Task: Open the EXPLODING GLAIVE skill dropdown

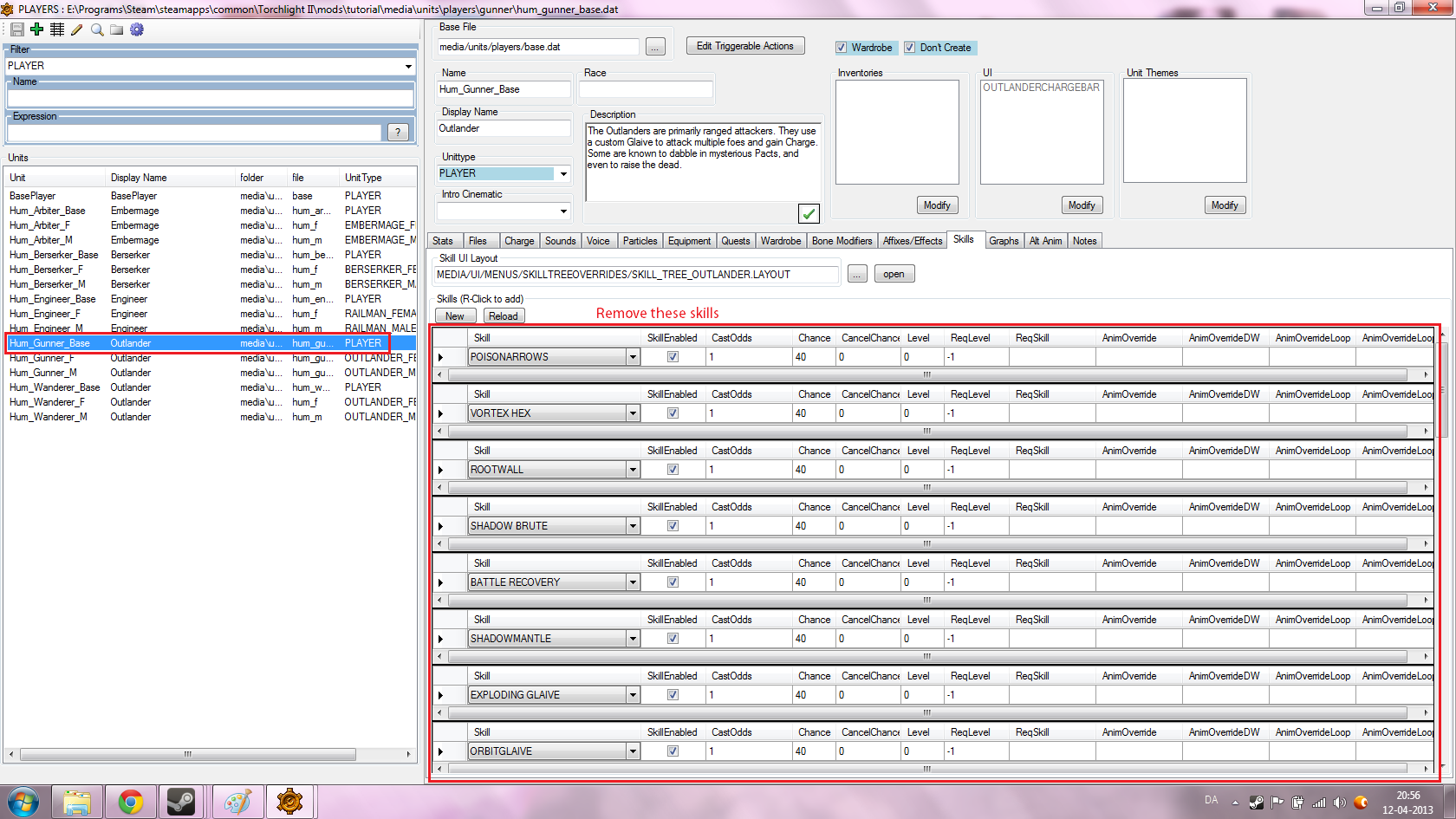Action: 633,695
